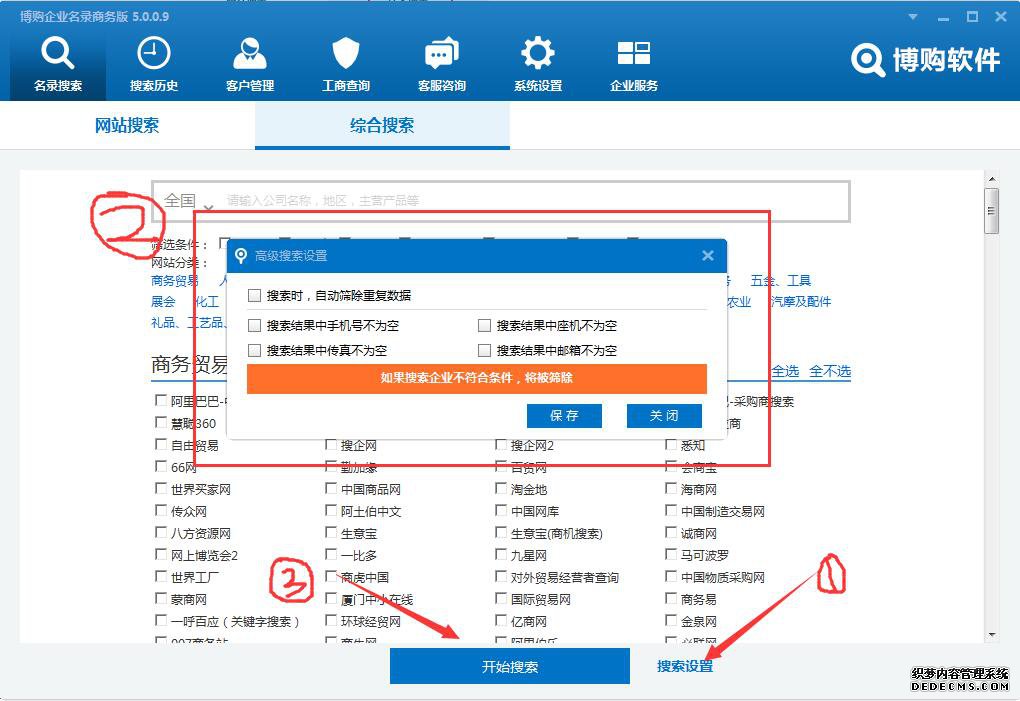1020x701 pixels.
Task: Open 搜索历史 clock icon
Action: point(154,53)
